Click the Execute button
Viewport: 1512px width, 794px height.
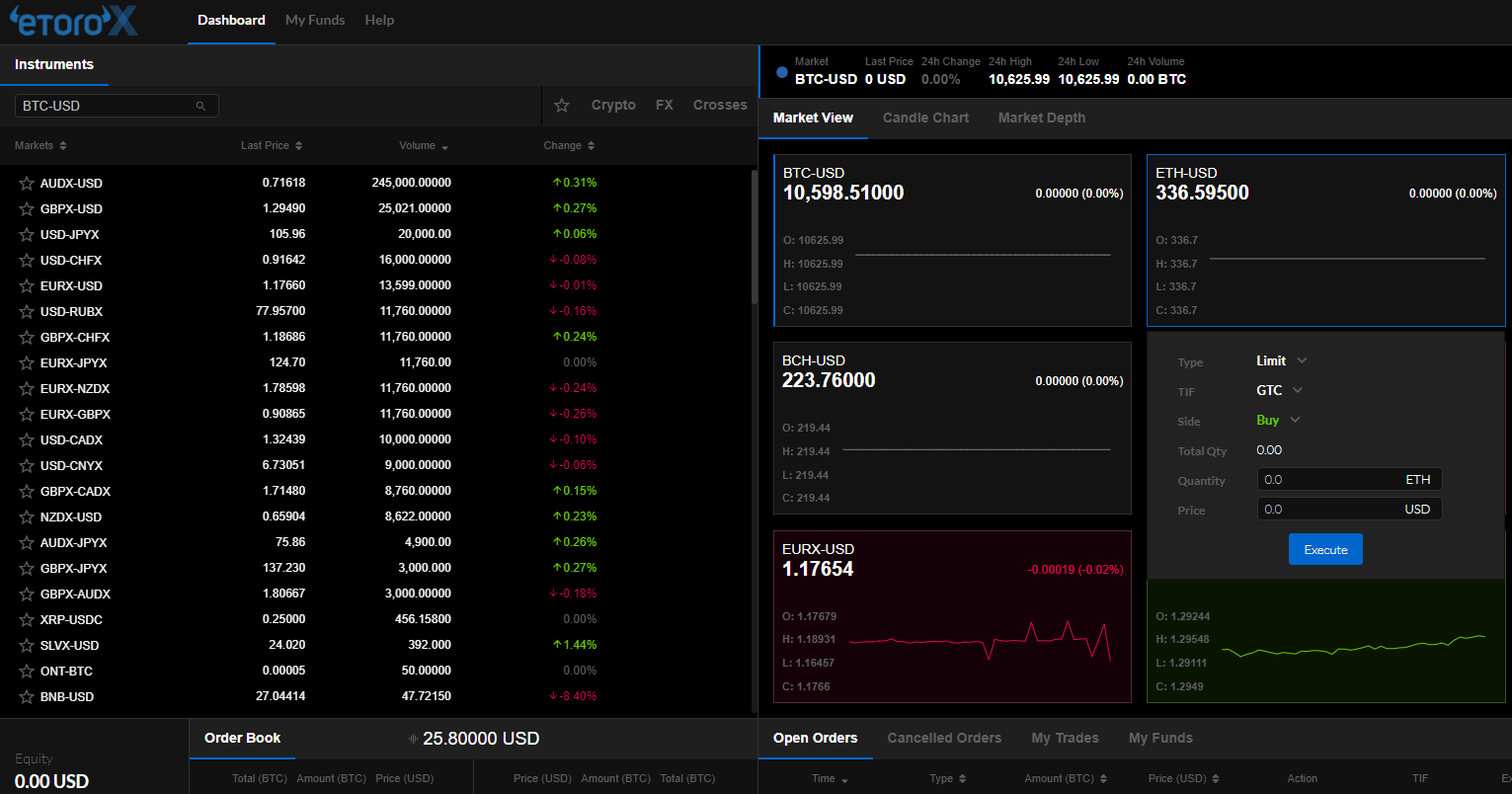(1324, 549)
